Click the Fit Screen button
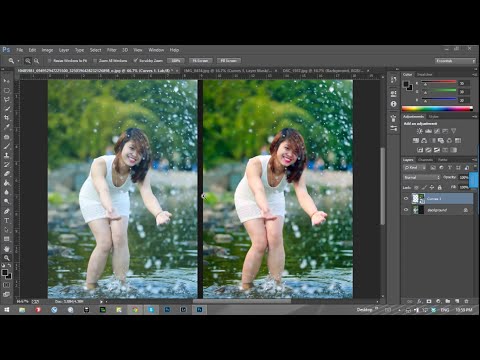 [x=200, y=61]
